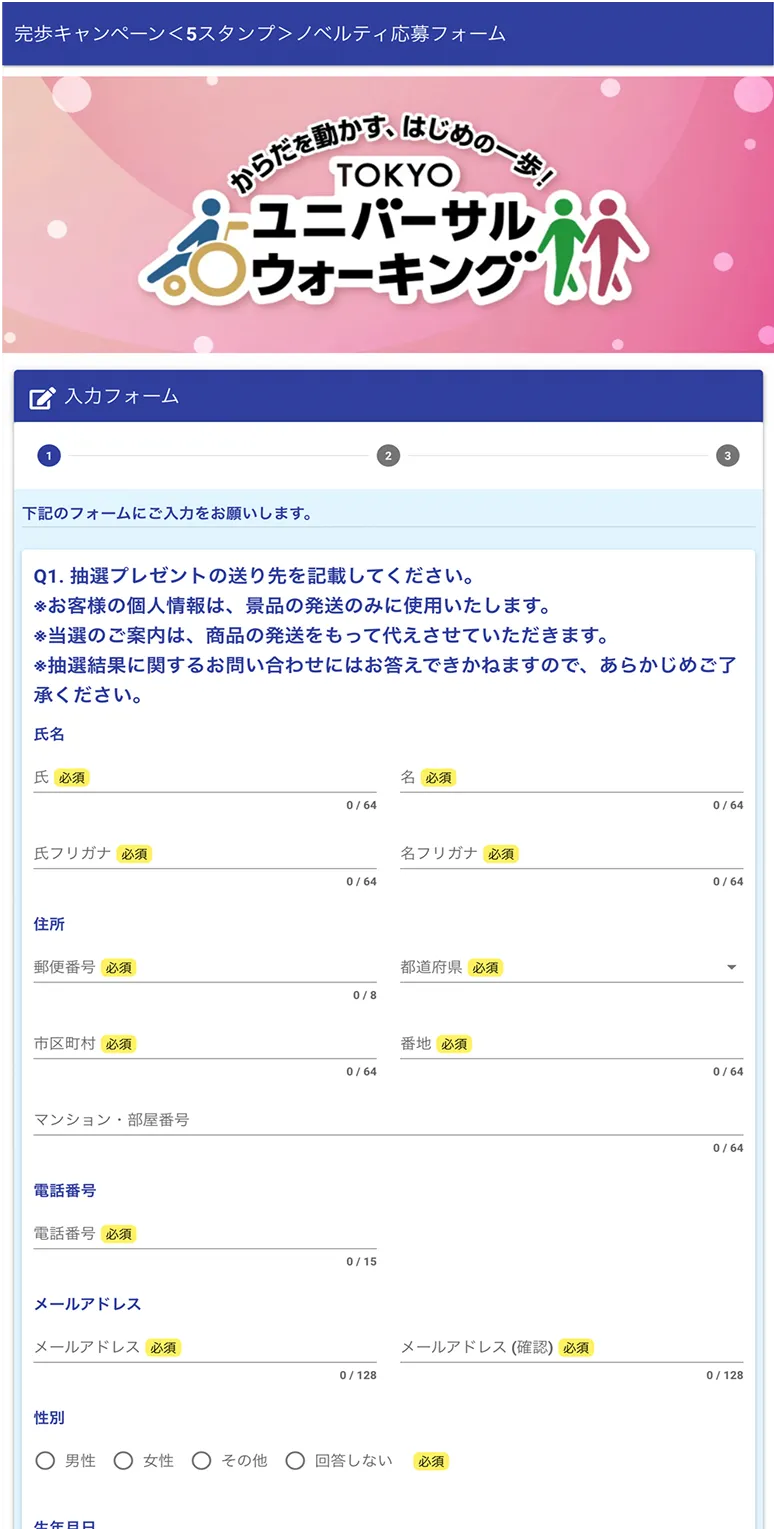Click the マンション・部屋番号 field
This screenshot has width=774, height=1529.
[x=387, y=1120]
